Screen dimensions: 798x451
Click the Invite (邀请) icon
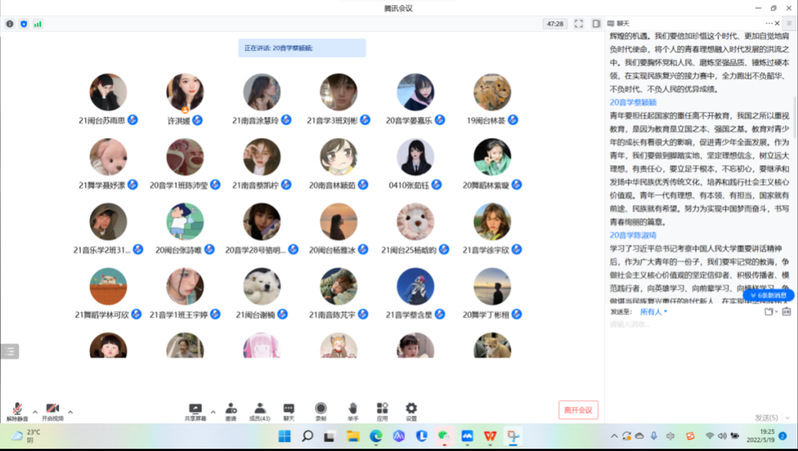click(231, 410)
